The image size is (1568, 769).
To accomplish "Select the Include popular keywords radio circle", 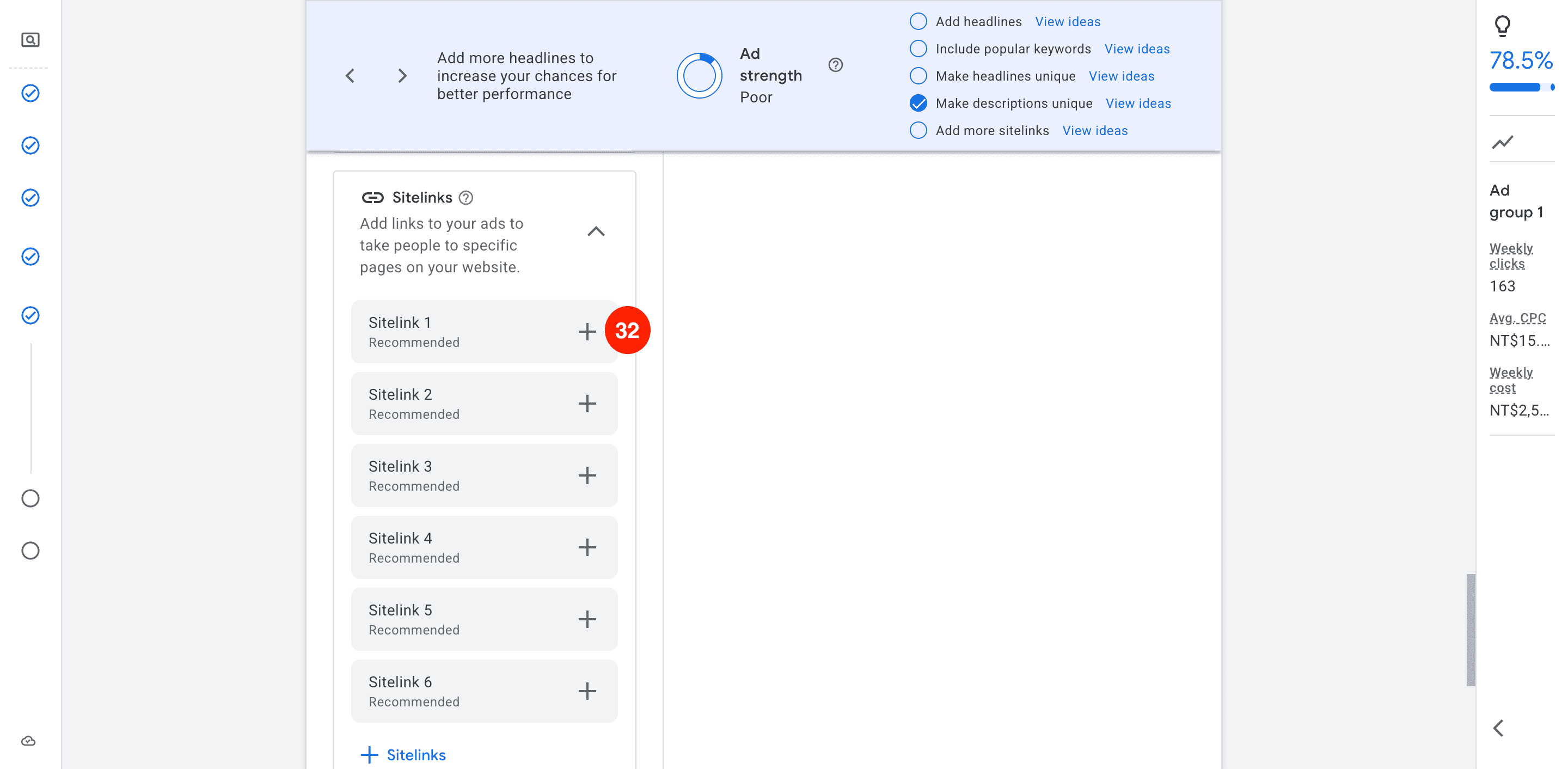I will (918, 48).
